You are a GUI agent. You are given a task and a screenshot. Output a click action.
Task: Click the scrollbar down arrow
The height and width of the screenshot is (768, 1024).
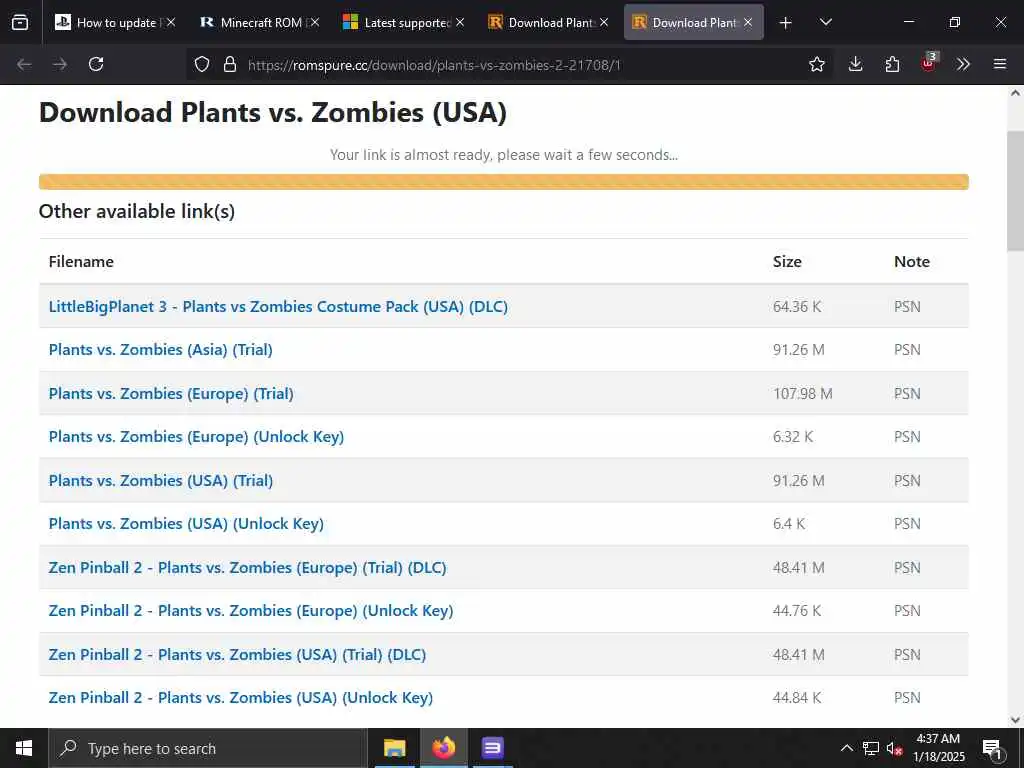tap(1015, 720)
